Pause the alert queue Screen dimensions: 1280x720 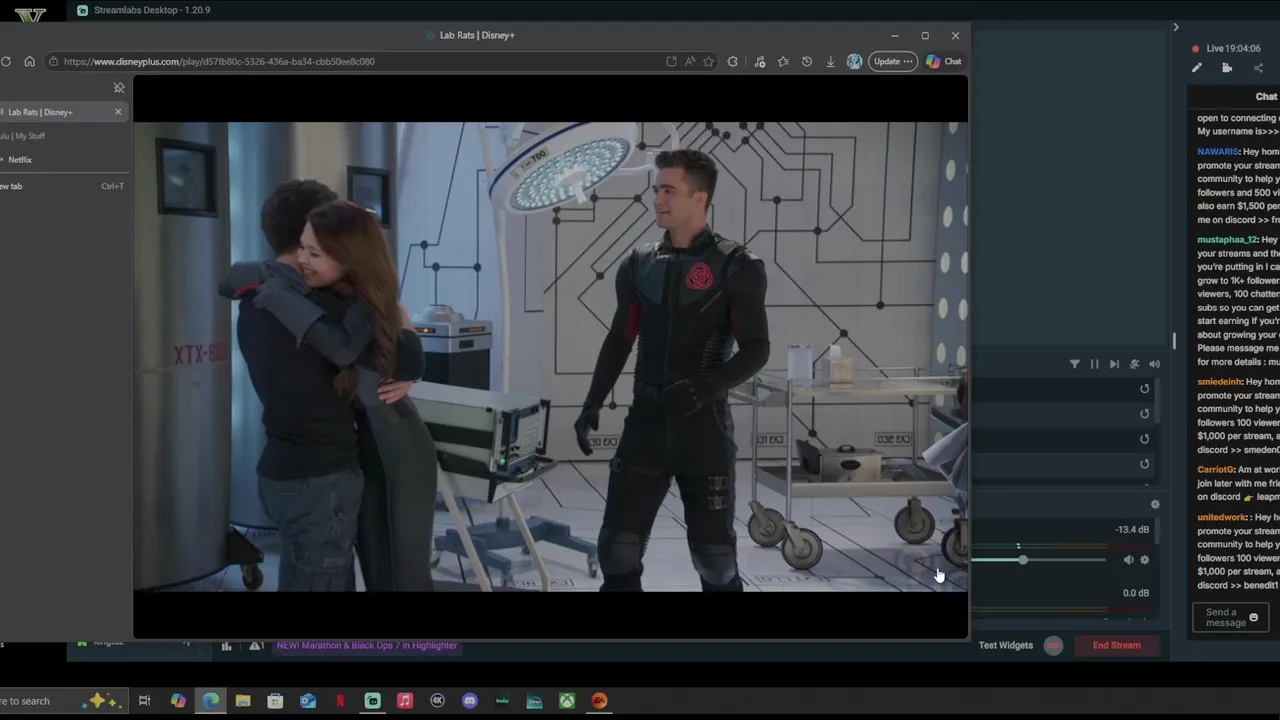click(x=1094, y=364)
